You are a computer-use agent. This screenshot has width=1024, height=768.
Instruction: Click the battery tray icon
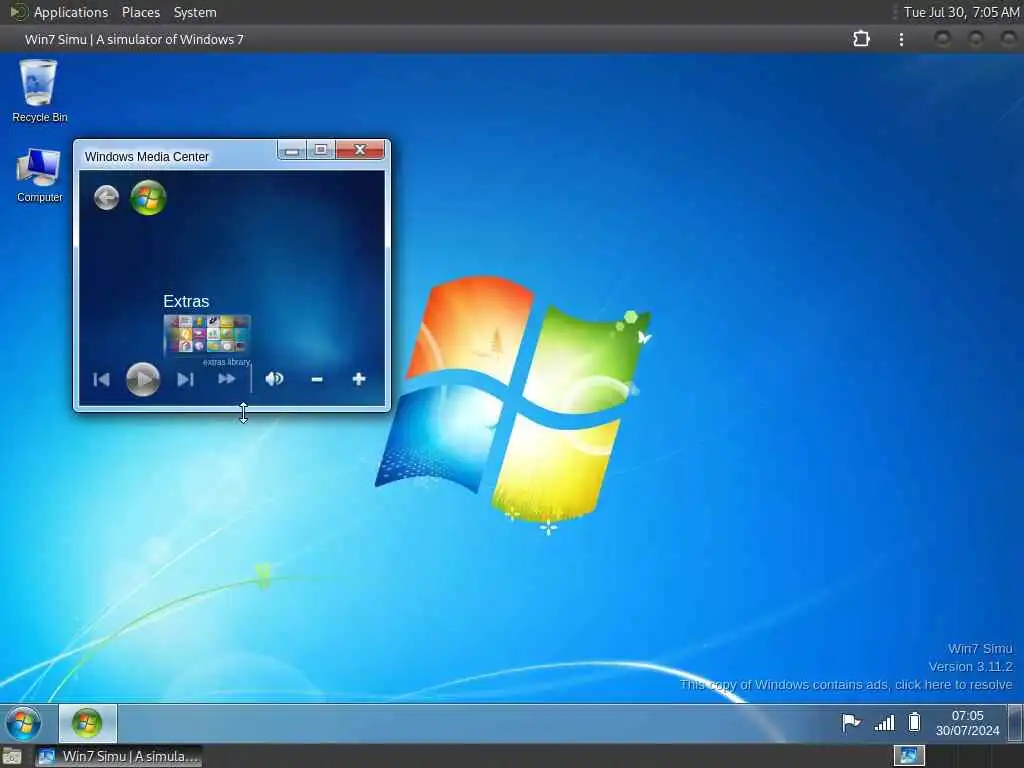(x=914, y=722)
